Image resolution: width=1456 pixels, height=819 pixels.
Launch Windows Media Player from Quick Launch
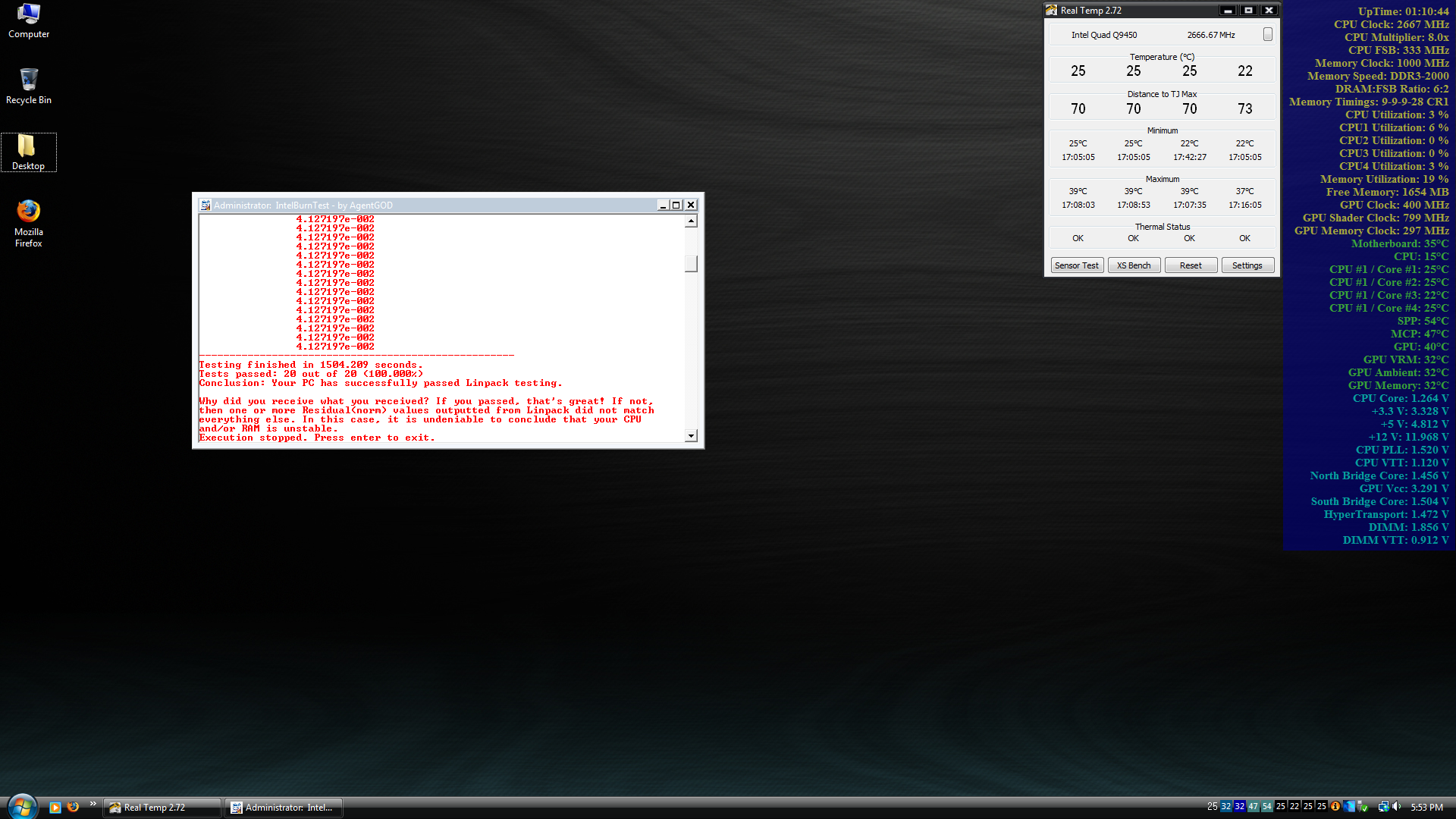[55, 808]
